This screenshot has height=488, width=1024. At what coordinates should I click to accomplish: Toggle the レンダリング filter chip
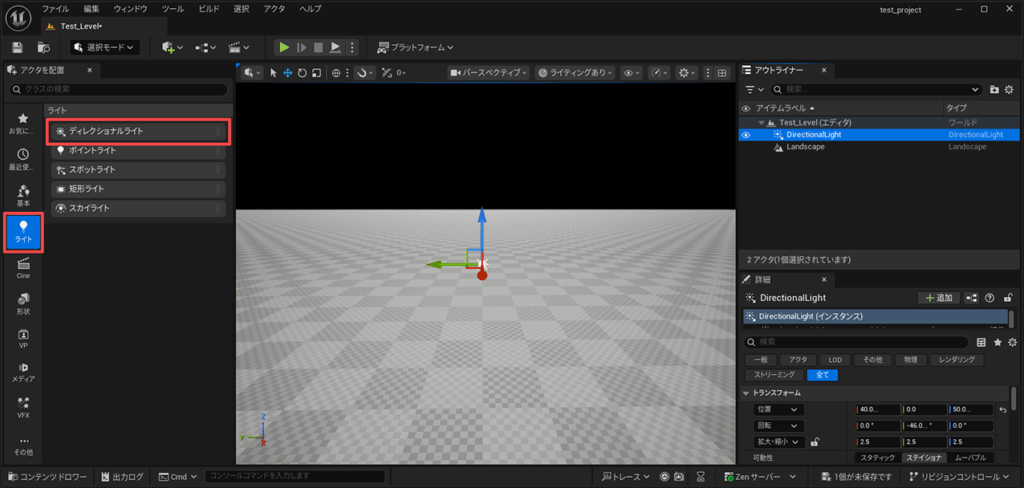click(x=957, y=360)
